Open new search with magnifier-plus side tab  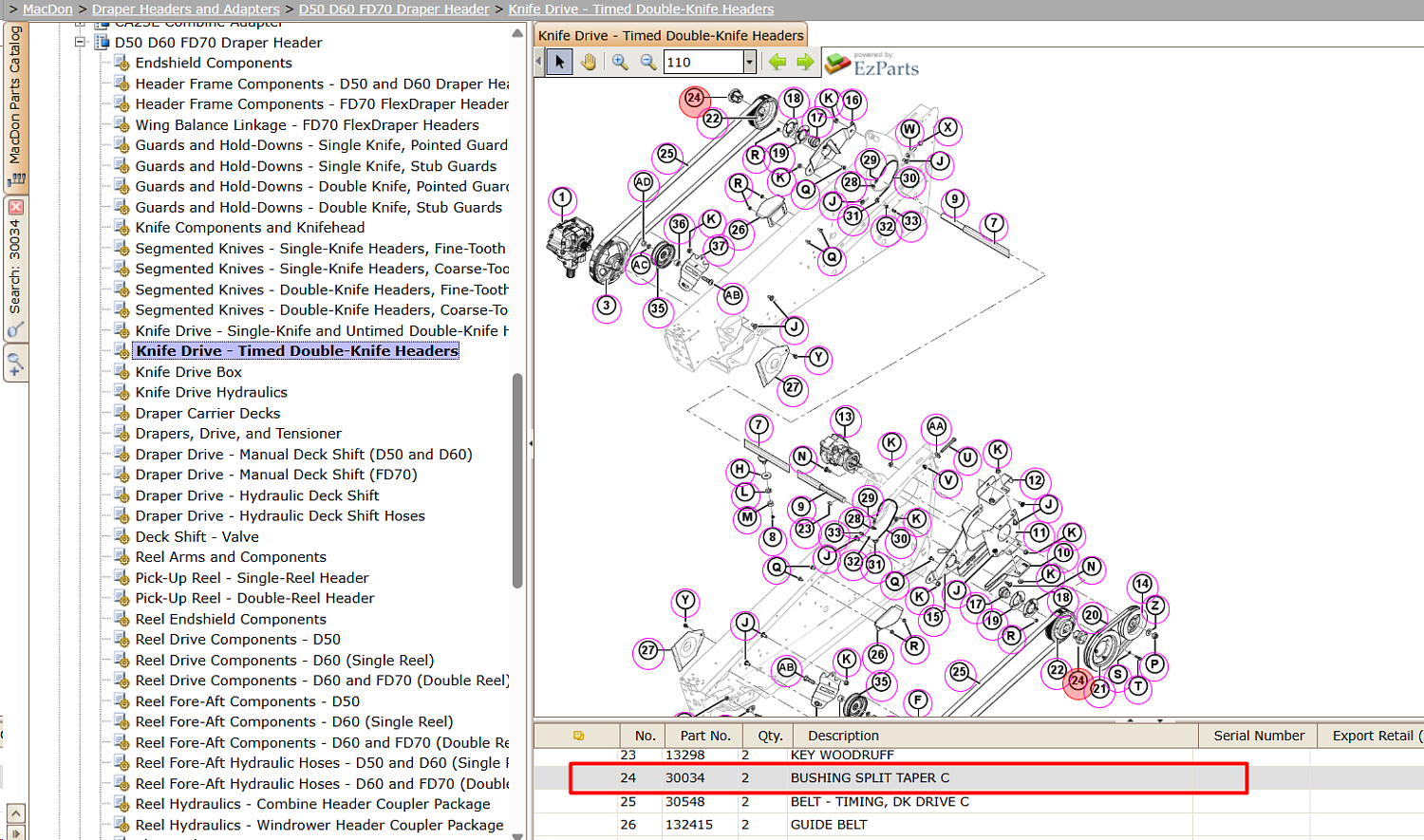15,363
